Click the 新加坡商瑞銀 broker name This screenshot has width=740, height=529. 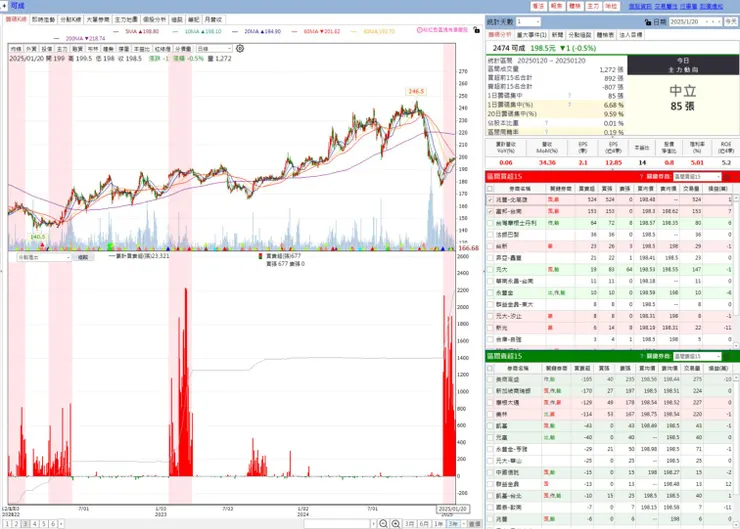tap(513, 391)
